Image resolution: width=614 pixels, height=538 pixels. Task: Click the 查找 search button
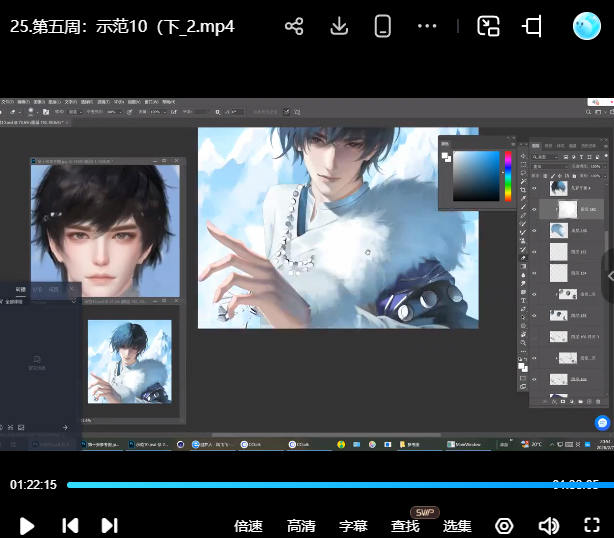[x=405, y=525]
